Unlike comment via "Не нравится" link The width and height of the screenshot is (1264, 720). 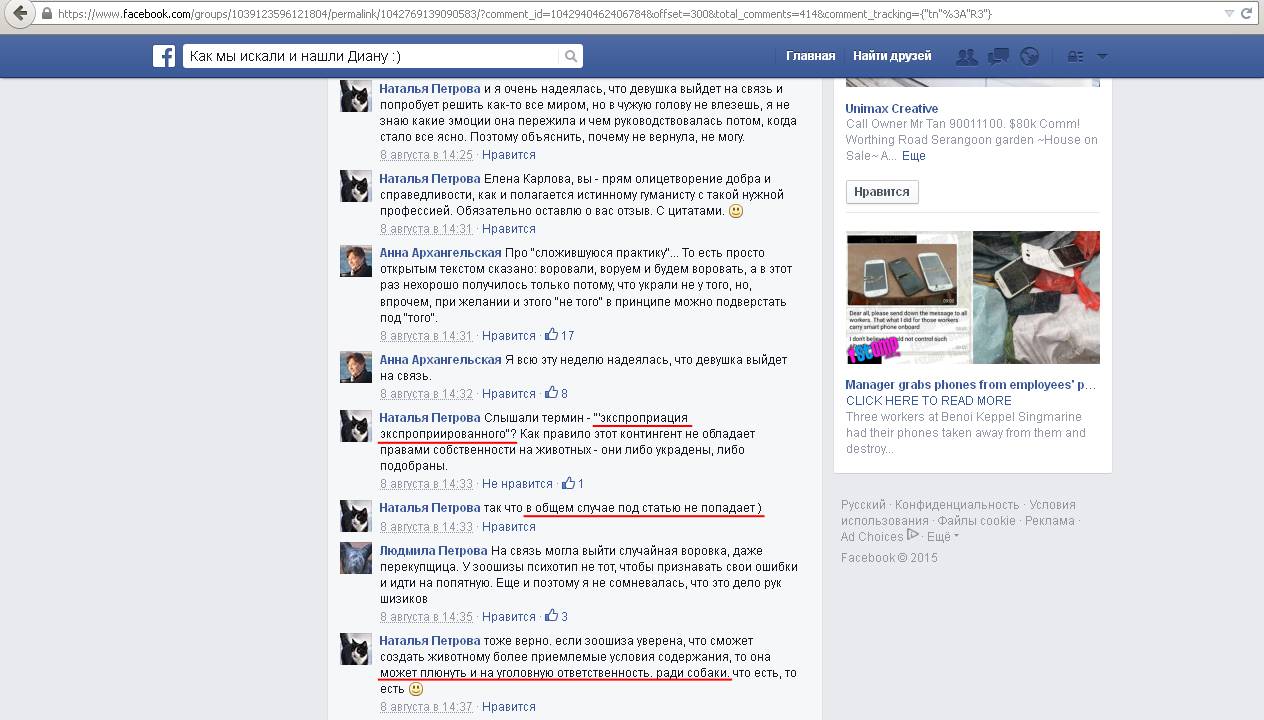[517, 484]
